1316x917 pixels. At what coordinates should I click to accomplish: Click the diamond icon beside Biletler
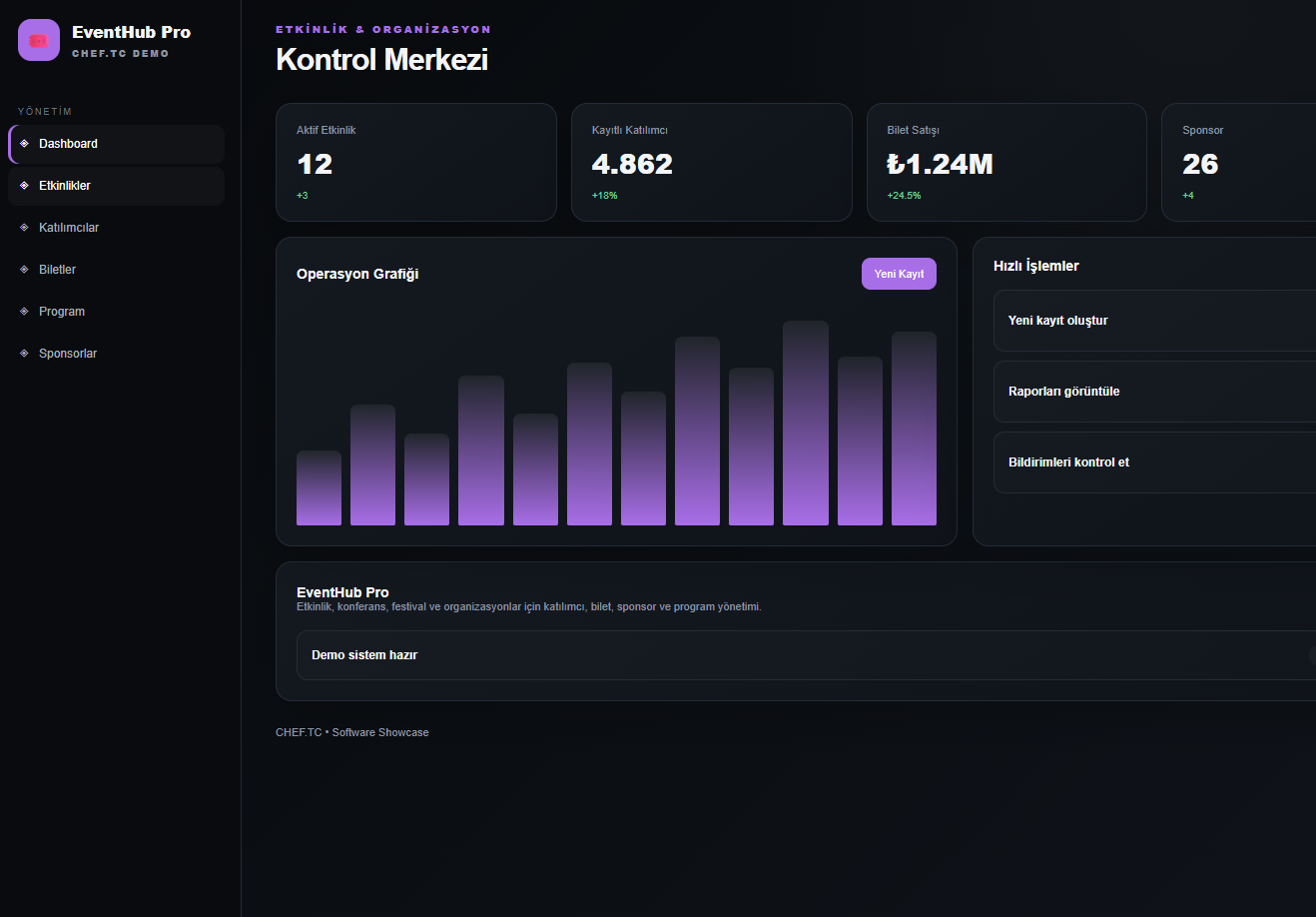coord(24,270)
